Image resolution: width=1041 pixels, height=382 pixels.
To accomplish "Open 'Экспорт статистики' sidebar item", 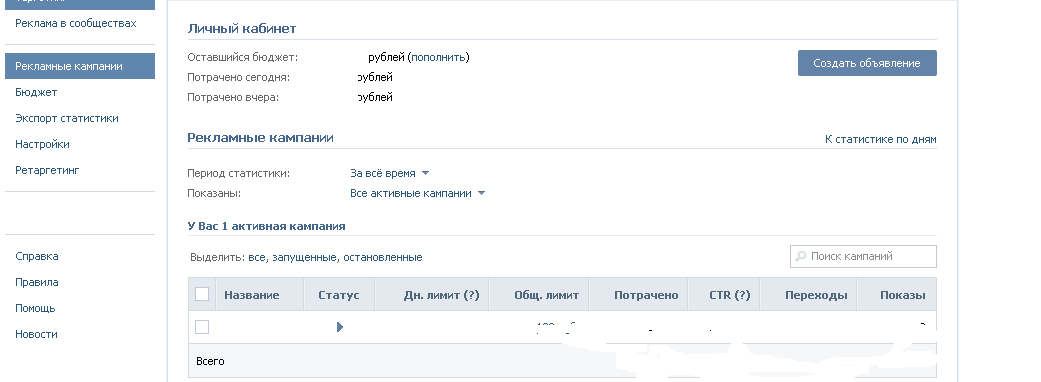I will pyautogui.click(x=67, y=118).
